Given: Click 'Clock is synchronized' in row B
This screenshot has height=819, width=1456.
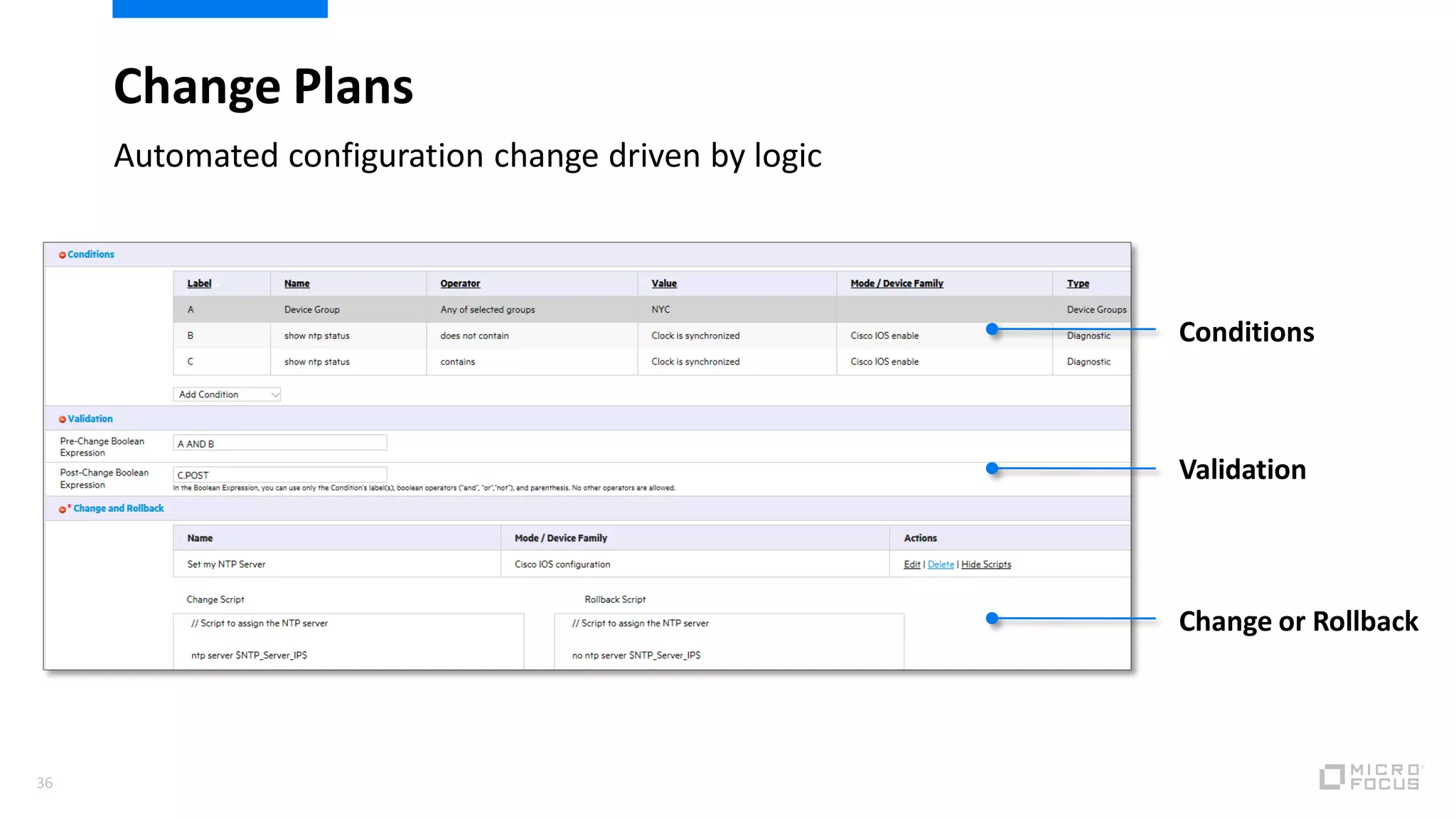Looking at the screenshot, I should 695,336.
